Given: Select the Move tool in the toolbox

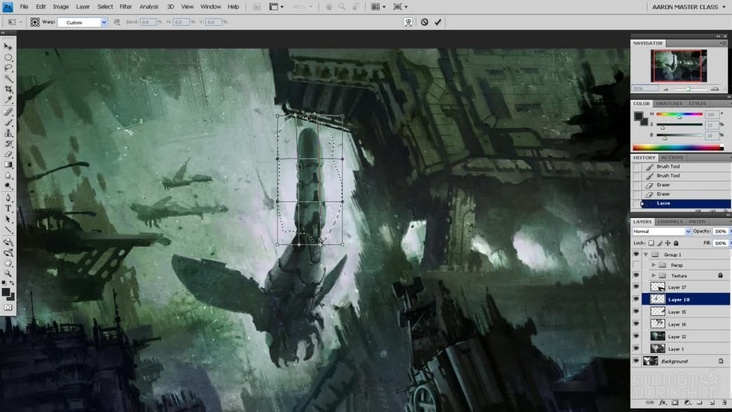Looking at the screenshot, I should click(9, 47).
